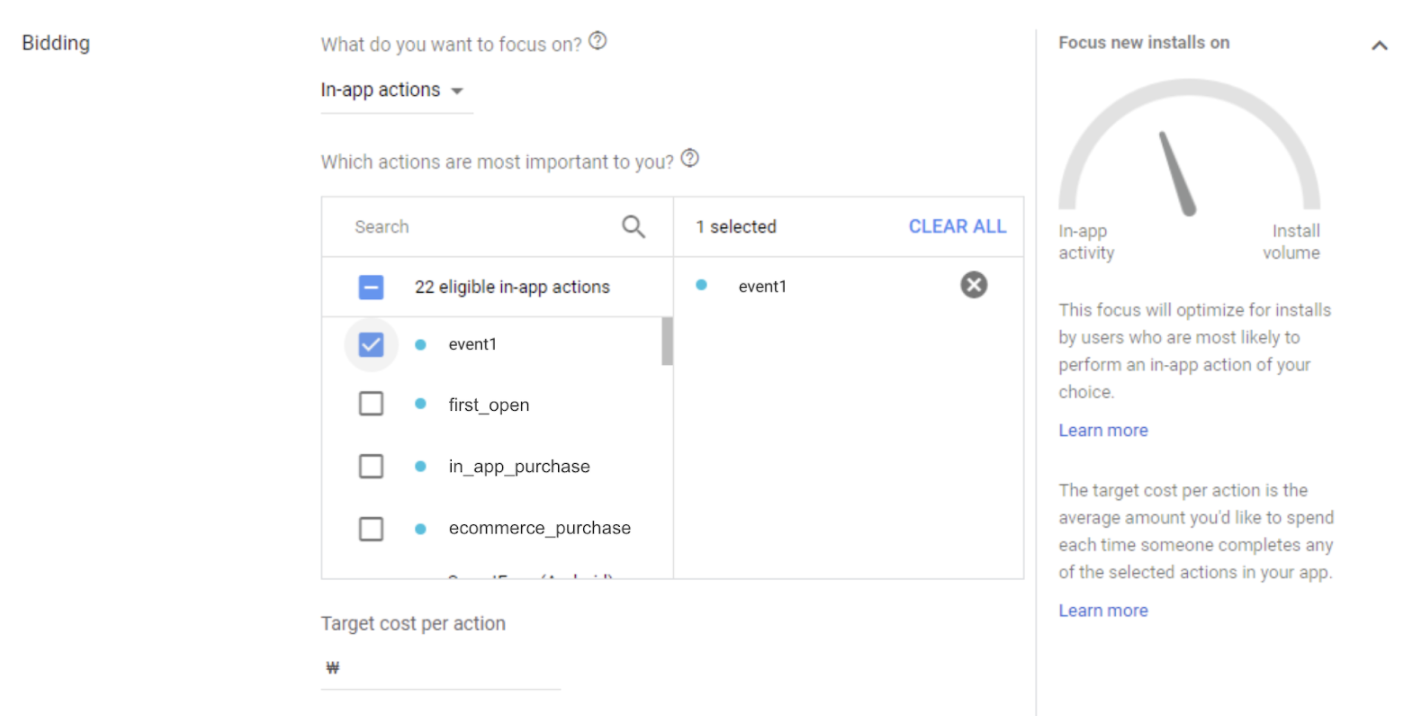Screen dimensions: 1418x716
Task: Click the search magnifier icon
Action: 633,227
